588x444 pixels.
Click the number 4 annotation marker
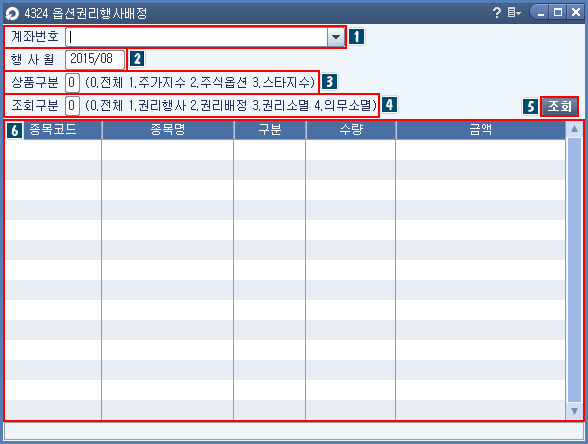pyautogui.click(x=390, y=105)
